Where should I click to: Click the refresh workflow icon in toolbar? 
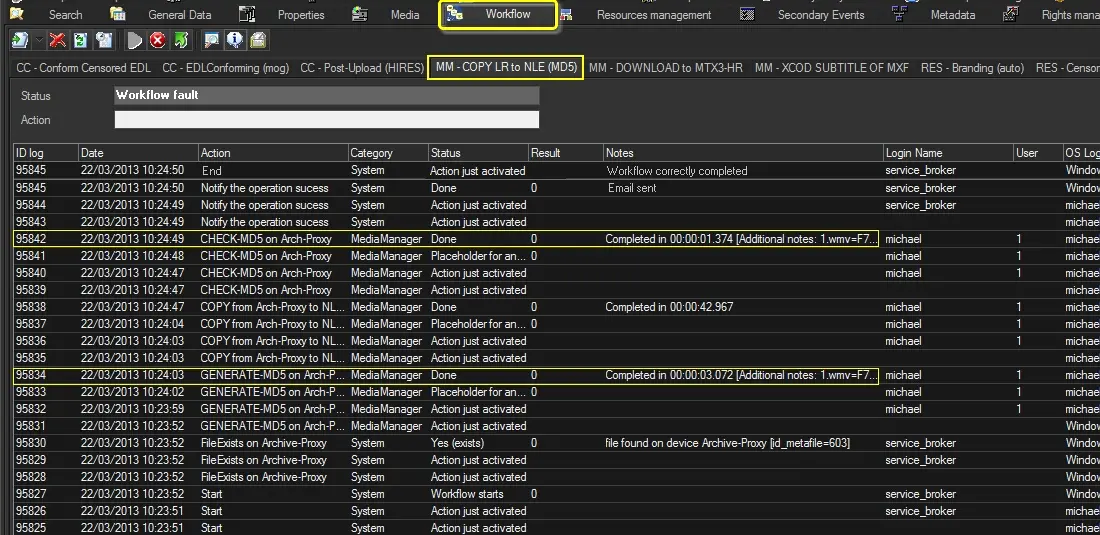point(80,41)
